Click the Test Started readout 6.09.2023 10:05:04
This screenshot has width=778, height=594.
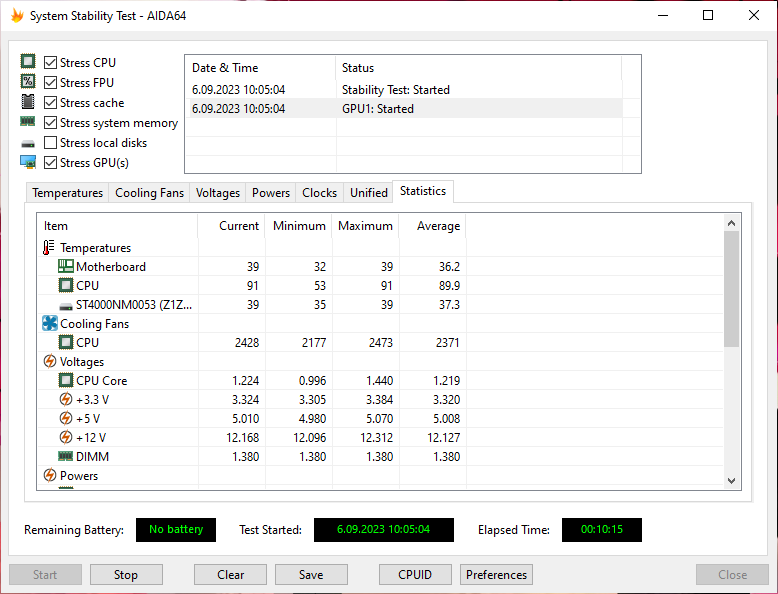[384, 529]
